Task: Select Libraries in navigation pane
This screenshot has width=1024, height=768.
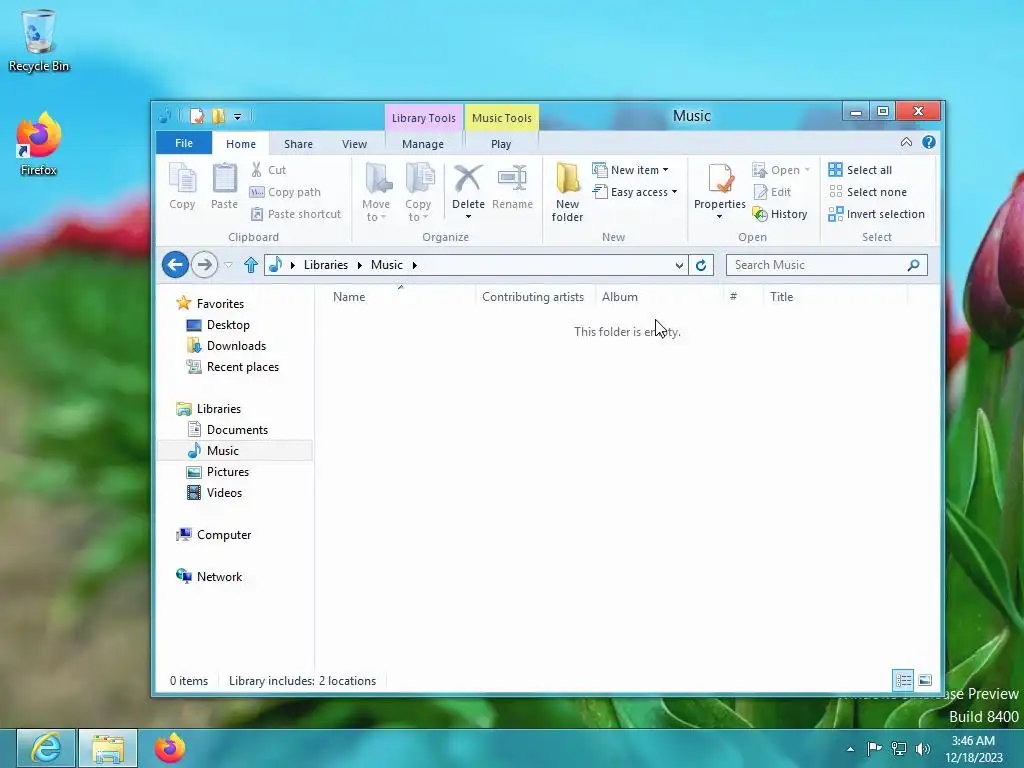Action: (209, 409)
